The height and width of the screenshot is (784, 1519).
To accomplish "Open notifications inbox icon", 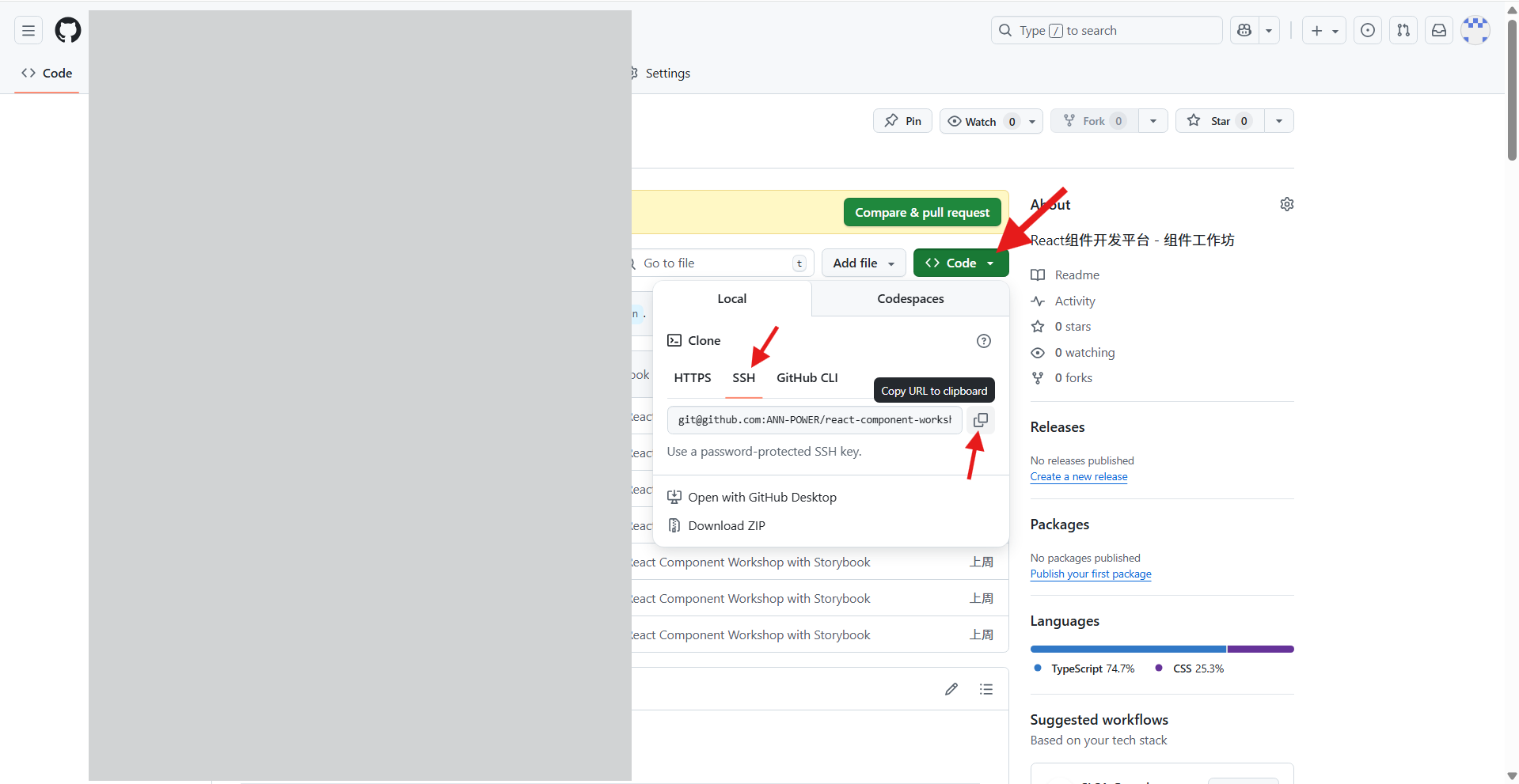I will pyautogui.click(x=1439, y=31).
